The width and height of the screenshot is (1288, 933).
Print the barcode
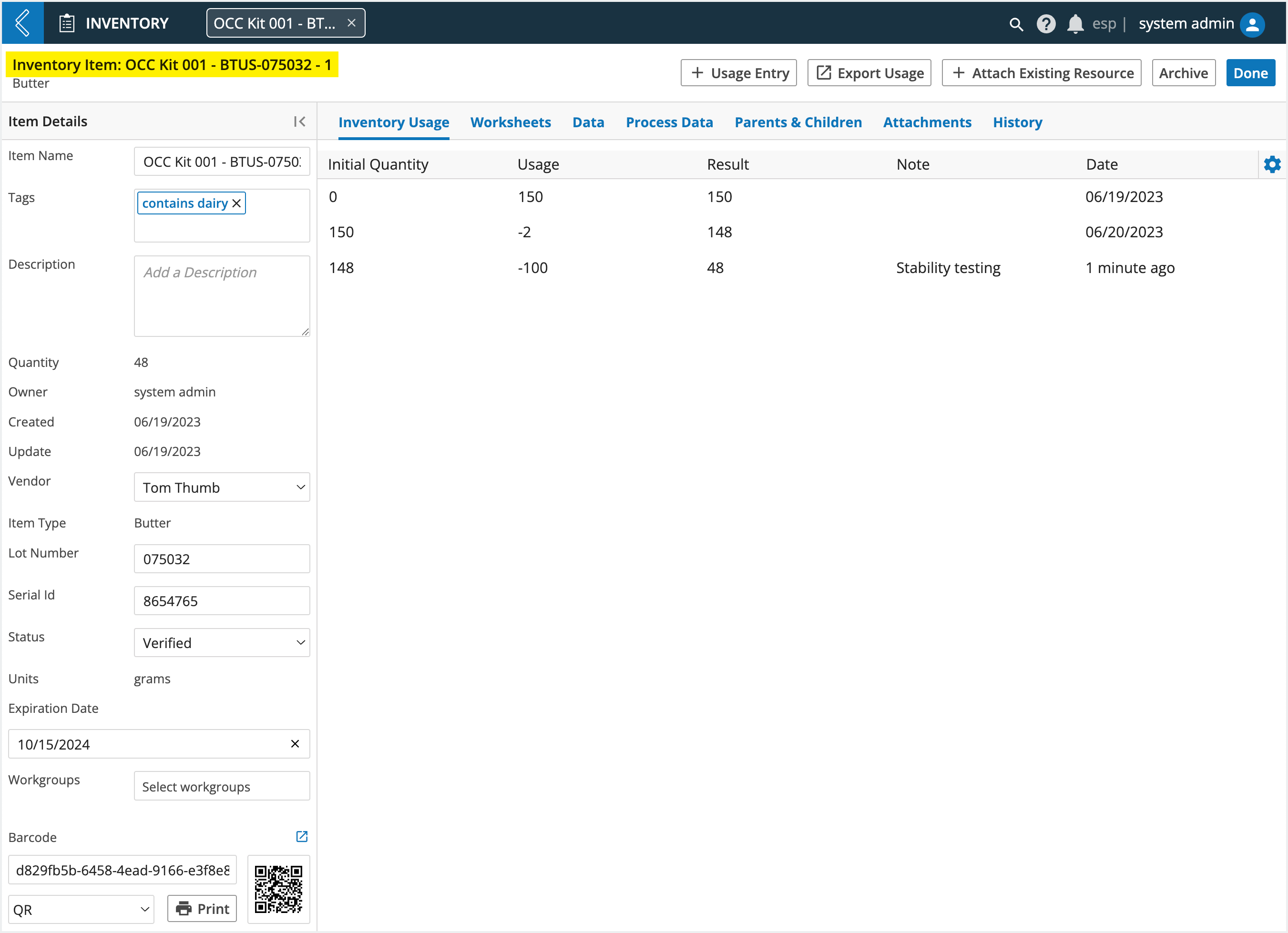click(202, 909)
